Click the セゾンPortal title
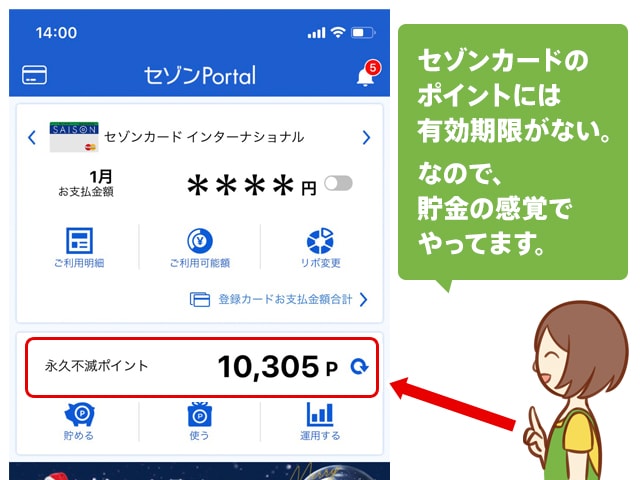 coord(200,76)
